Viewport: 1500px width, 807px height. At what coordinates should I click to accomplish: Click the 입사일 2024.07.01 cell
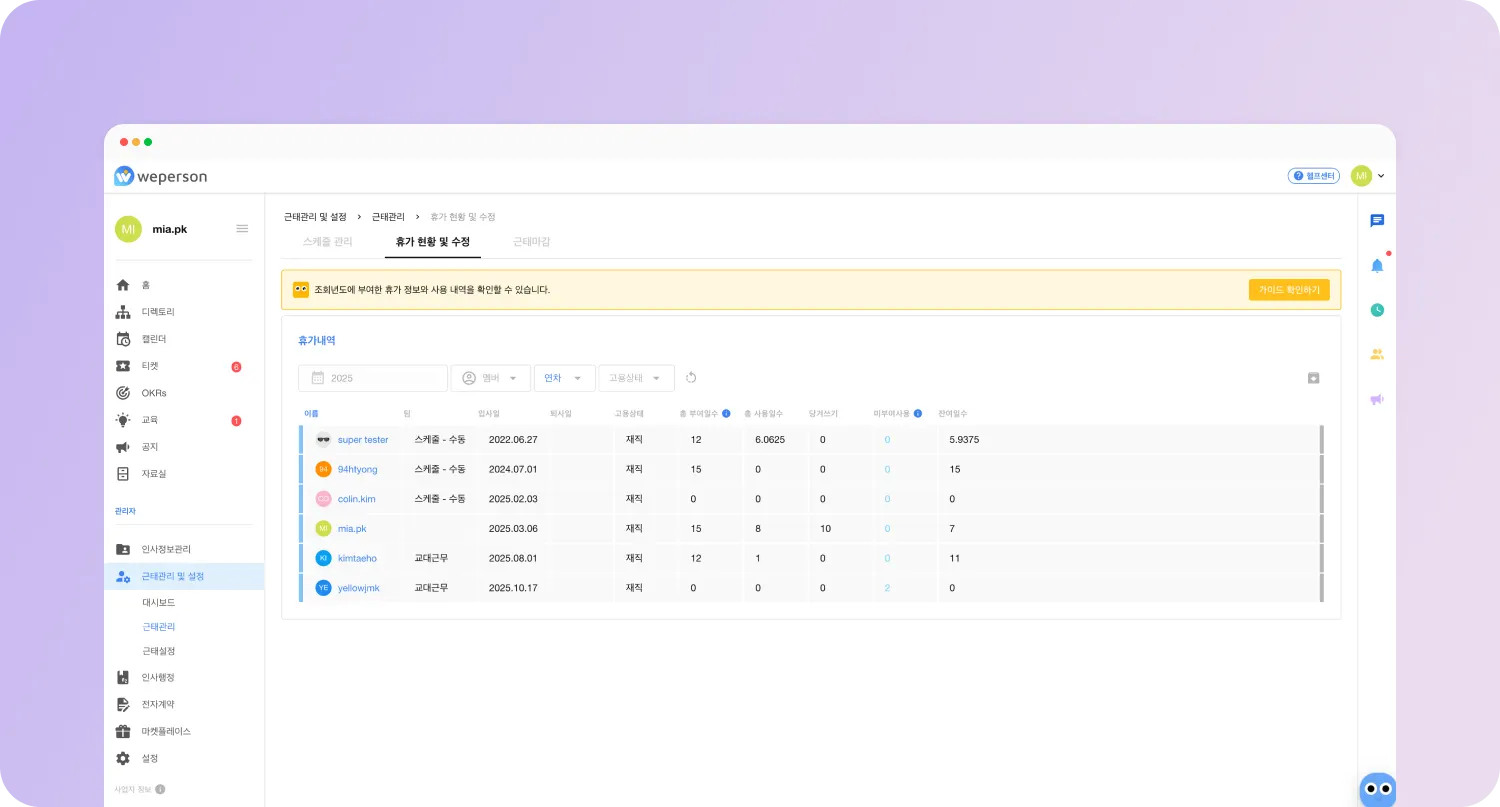[513, 469]
